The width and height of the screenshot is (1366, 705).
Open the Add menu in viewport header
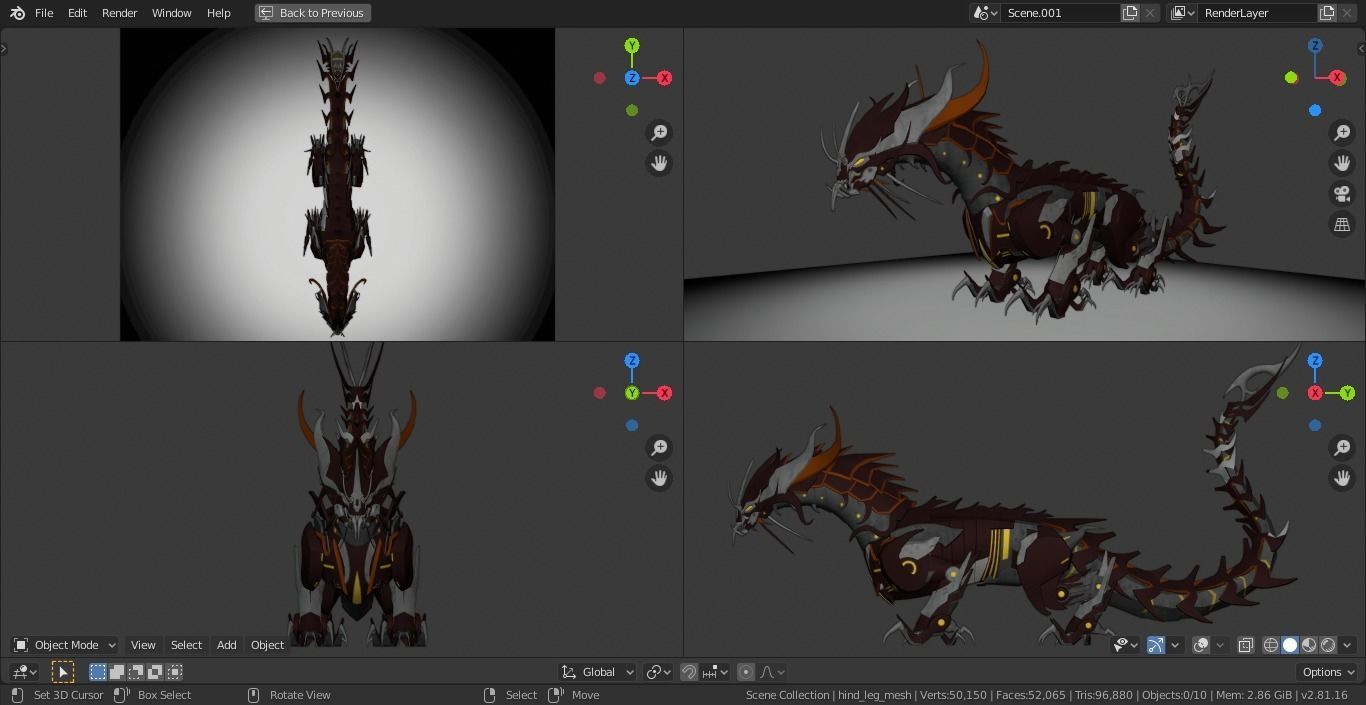(227, 645)
